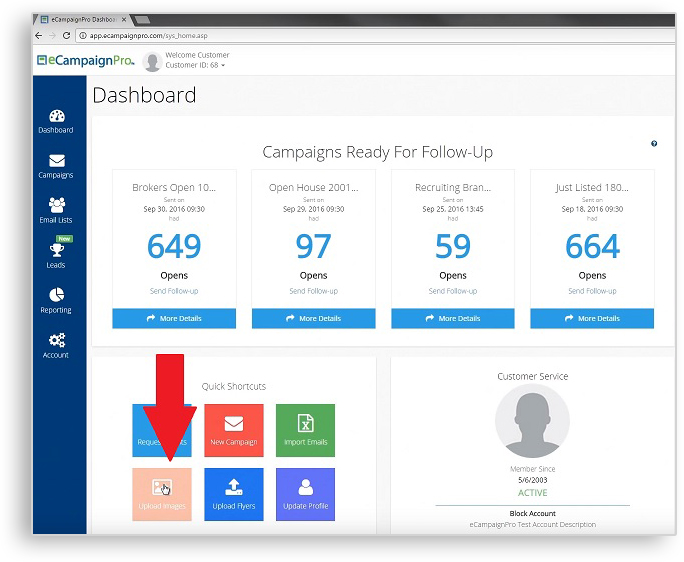Click the help question mark icon
This screenshot has height=562, width=684.
654,144
